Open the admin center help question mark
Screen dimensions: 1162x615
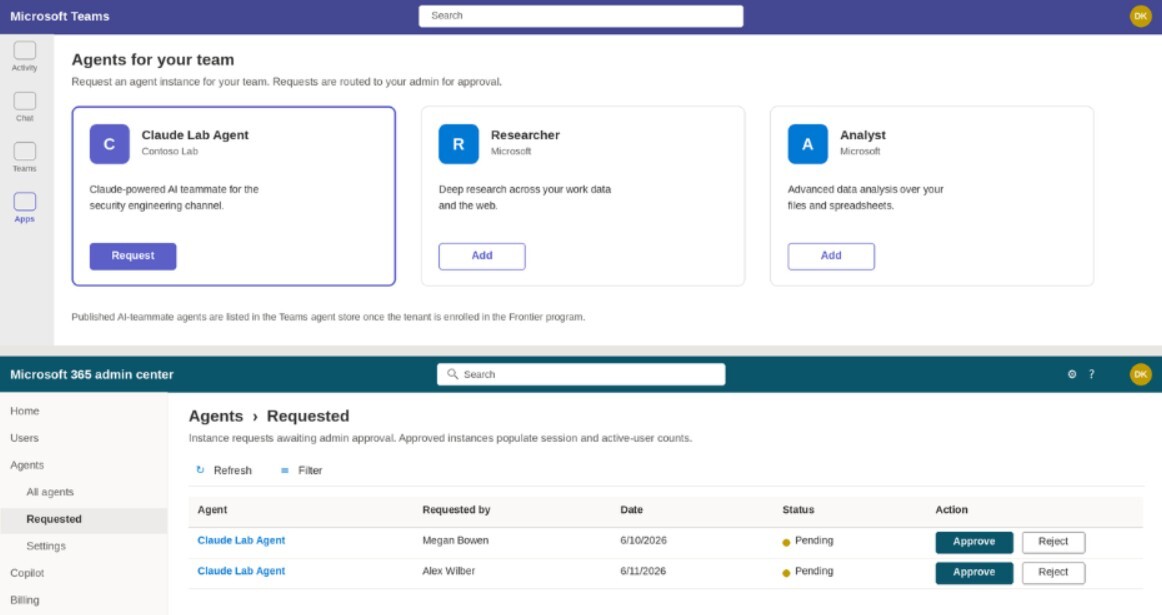1091,374
